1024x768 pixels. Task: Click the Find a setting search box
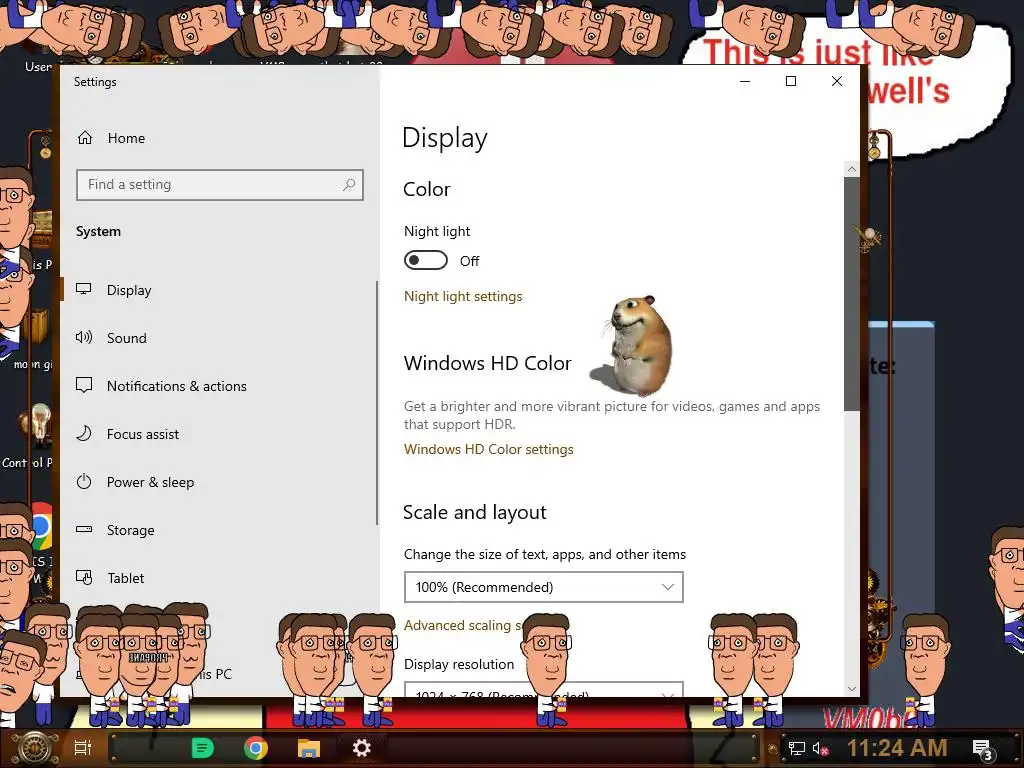pyautogui.click(x=219, y=185)
